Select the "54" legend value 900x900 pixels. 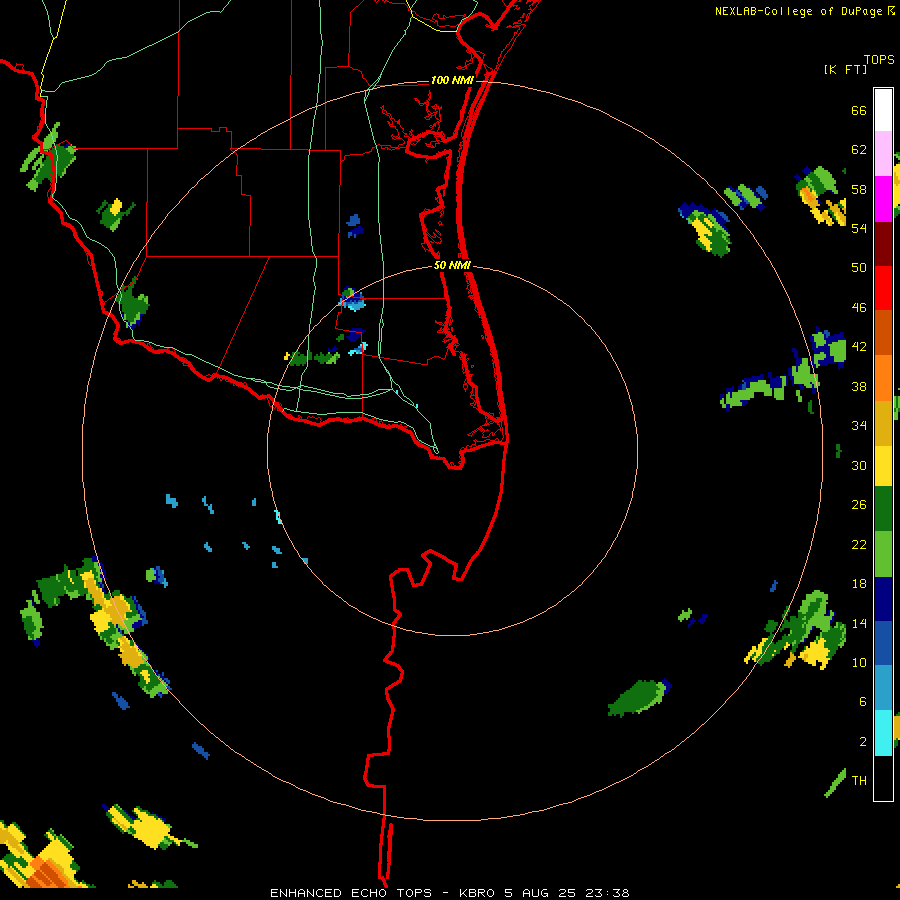coord(859,228)
